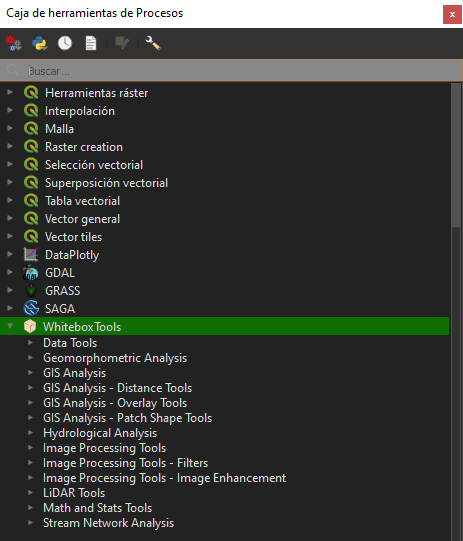Select LiDAR Tools label
This screenshot has width=463, height=541.
point(74,493)
